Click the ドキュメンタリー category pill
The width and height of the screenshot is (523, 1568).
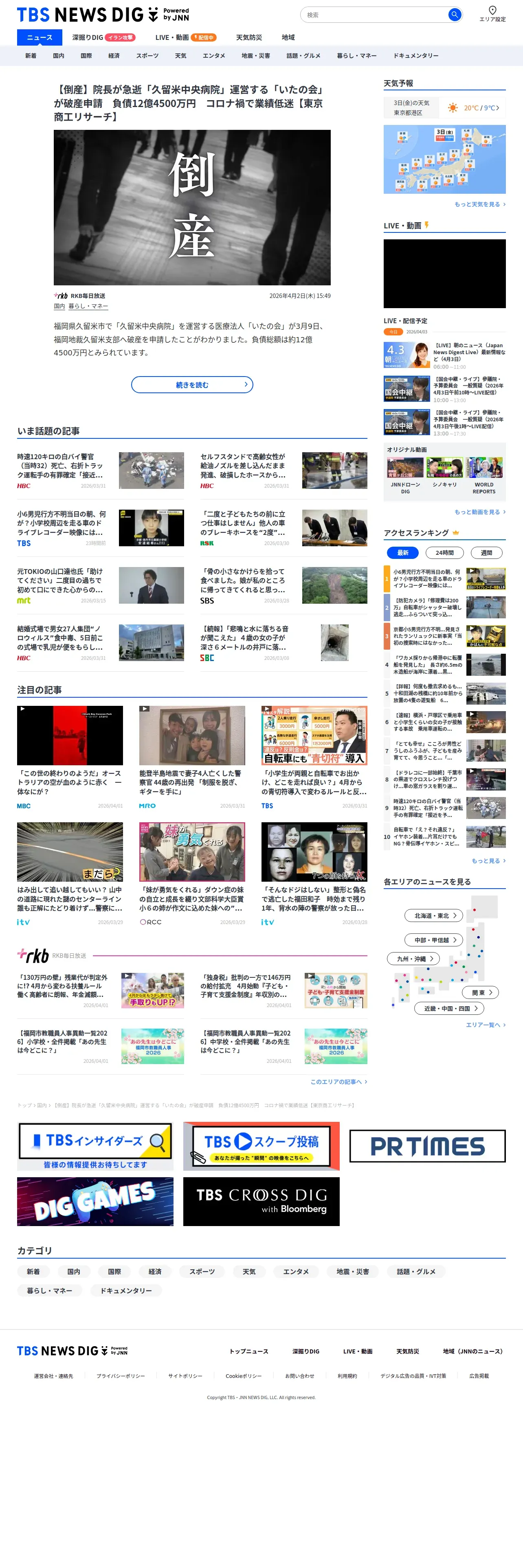coord(126,1290)
